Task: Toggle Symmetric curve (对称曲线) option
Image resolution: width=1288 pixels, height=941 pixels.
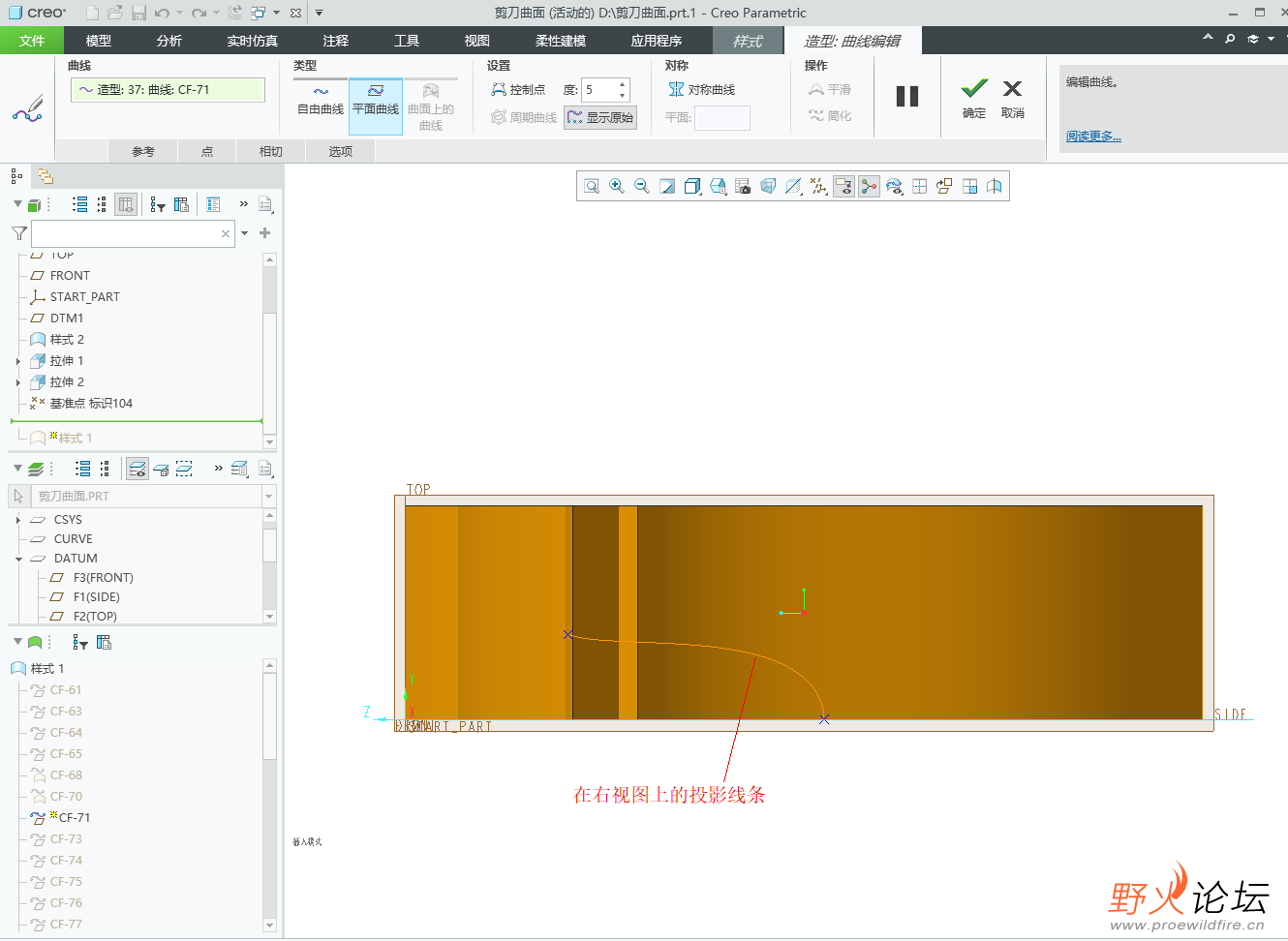Action: [702, 89]
